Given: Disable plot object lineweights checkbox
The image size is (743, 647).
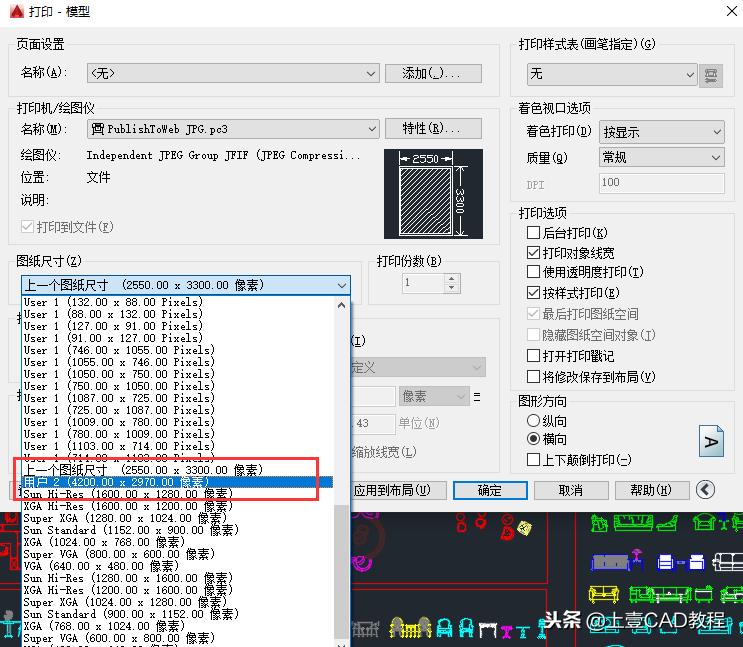Looking at the screenshot, I should pyautogui.click(x=533, y=253).
